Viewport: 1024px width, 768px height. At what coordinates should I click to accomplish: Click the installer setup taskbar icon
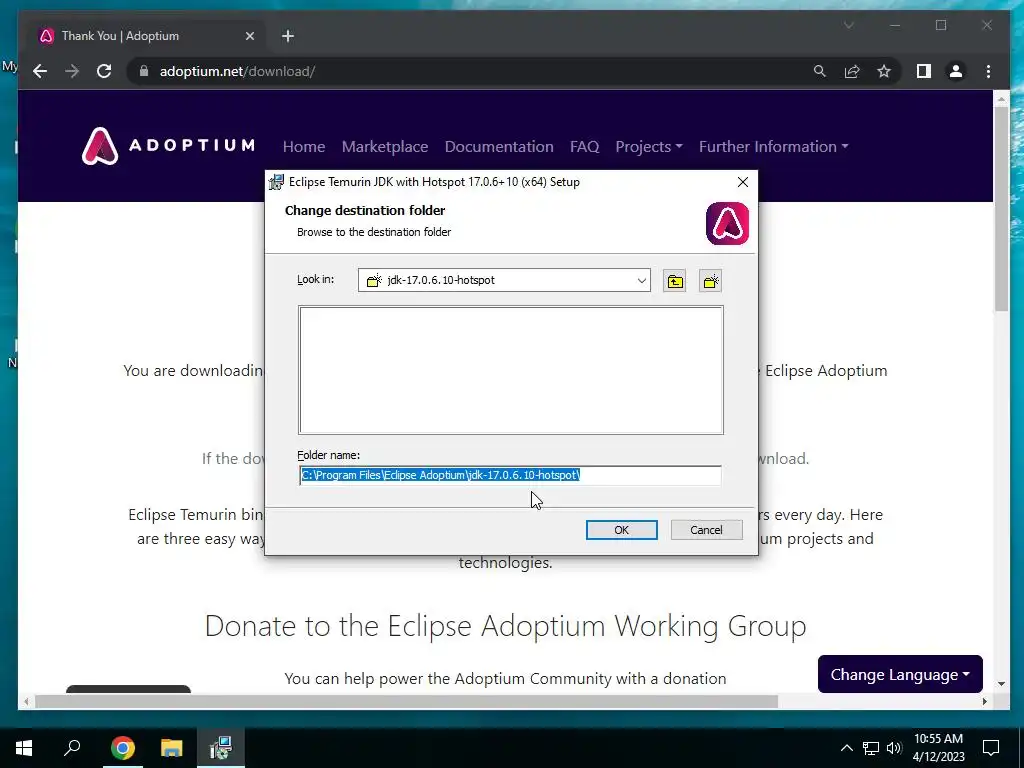pos(221,748)
